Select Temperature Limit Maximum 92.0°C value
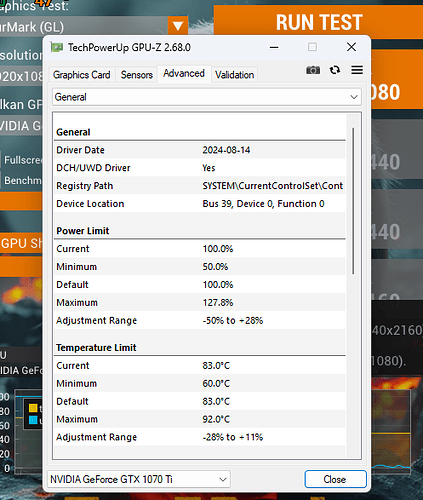The height and width of the screenshot is (500, 423). [x=216, y=419]
